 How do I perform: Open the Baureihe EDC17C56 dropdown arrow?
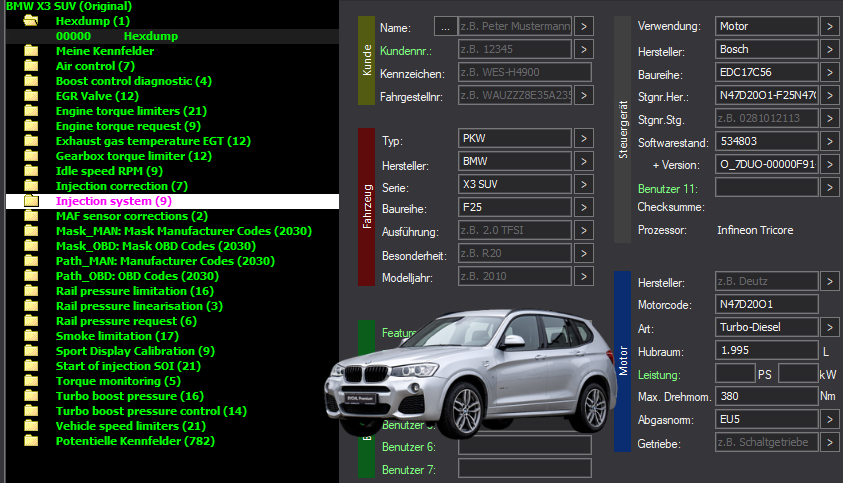(x=830, y=73)
